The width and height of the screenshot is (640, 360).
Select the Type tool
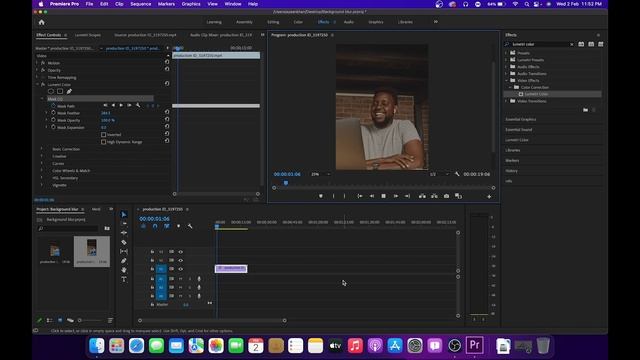(x=124, y=279)
